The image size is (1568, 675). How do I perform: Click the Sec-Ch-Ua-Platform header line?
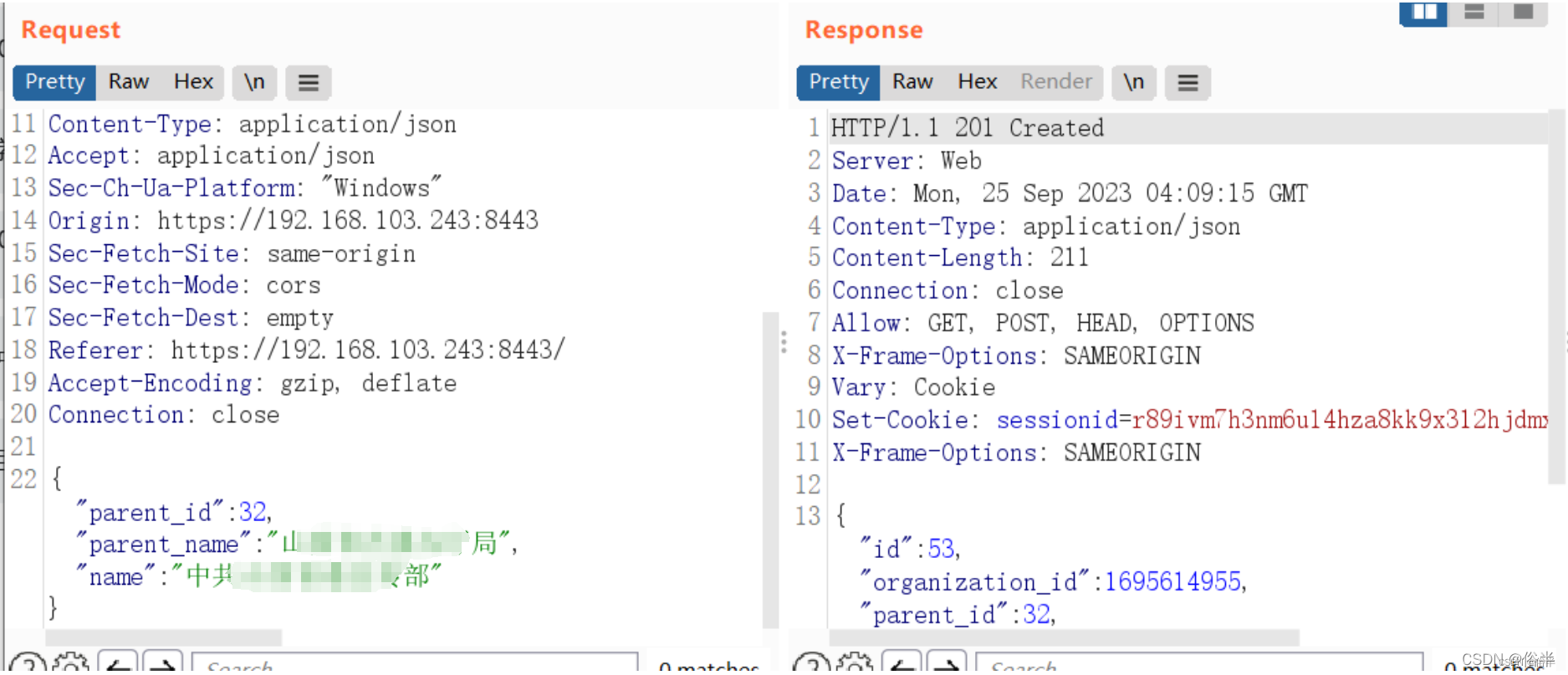coord(244,188)
